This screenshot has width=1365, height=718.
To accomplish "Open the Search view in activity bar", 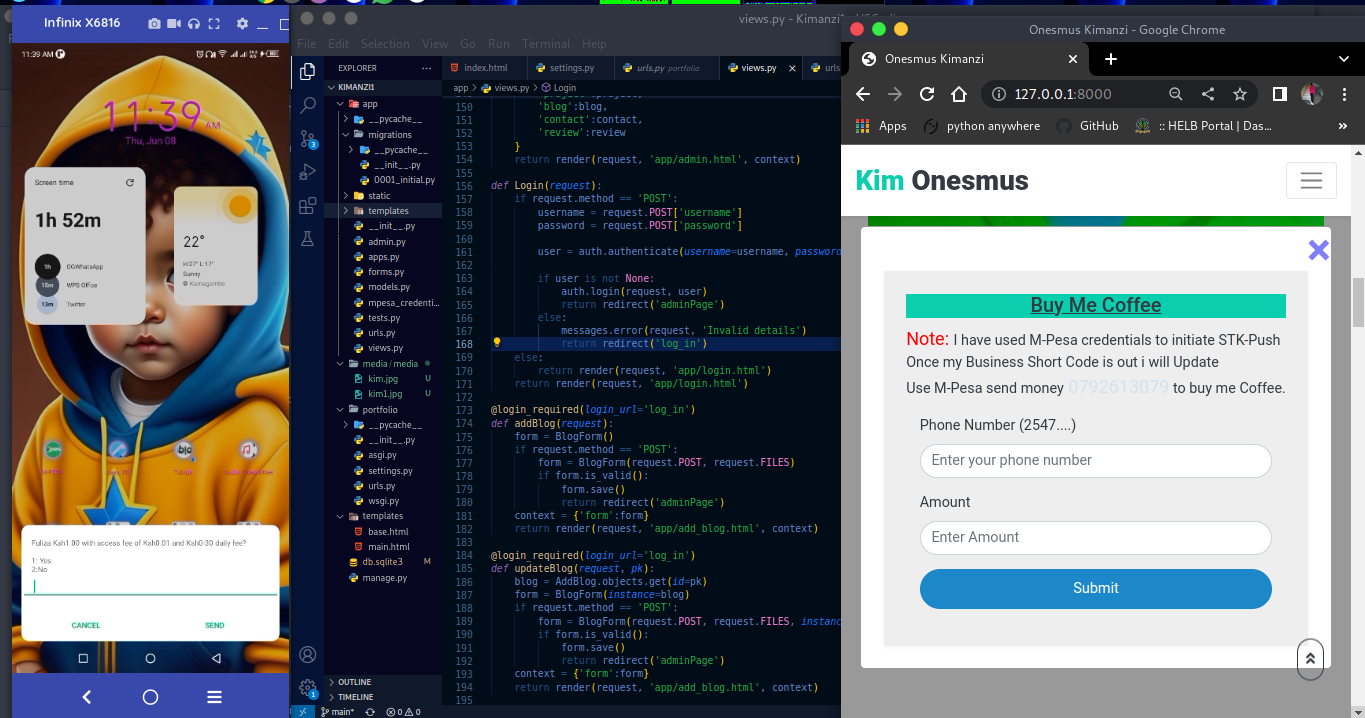I will tap(308, 105).
